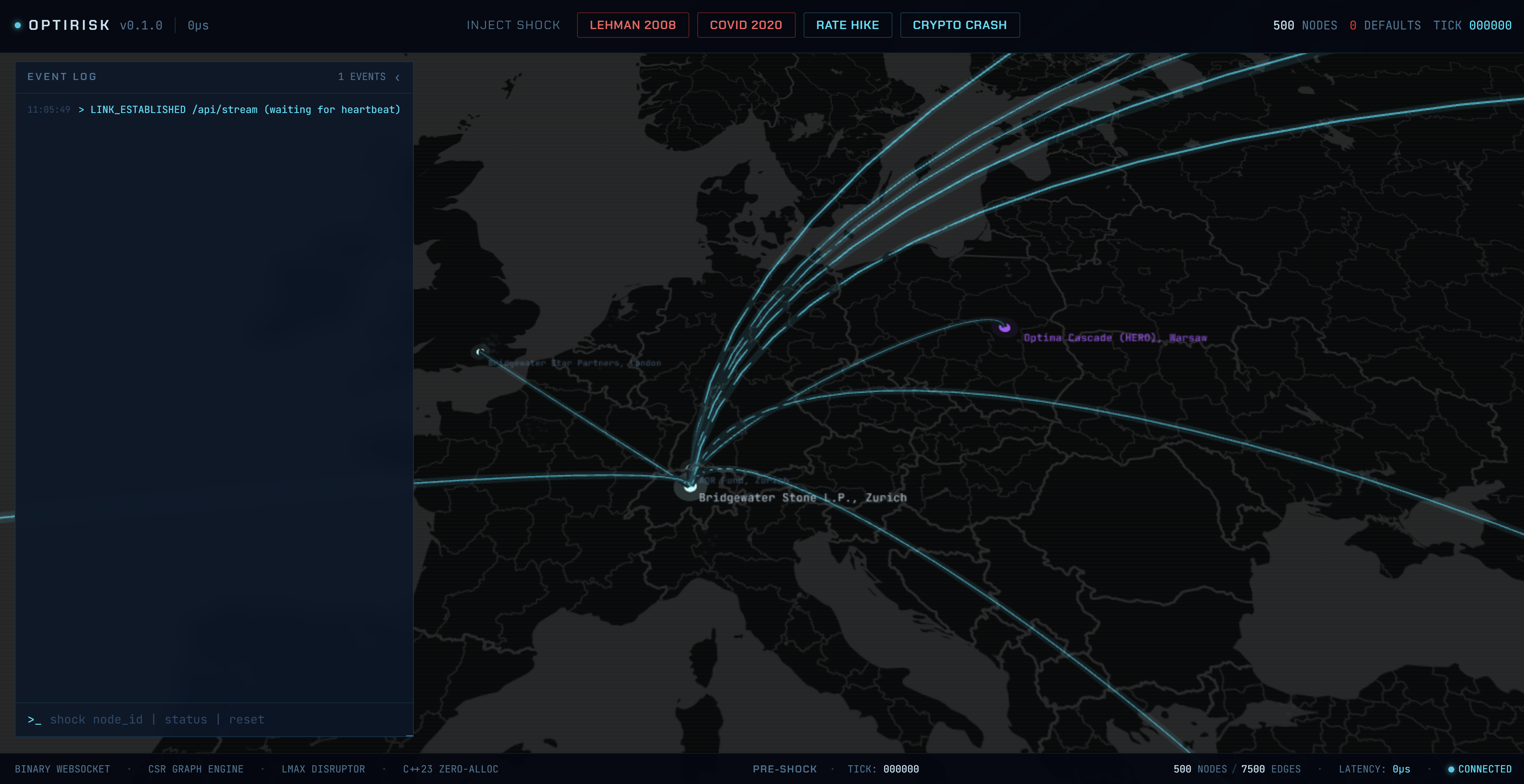Click the EVENT LOG panel title
Image resolution: width=1524 pixels, height=784 pixels.
(62, 77)
